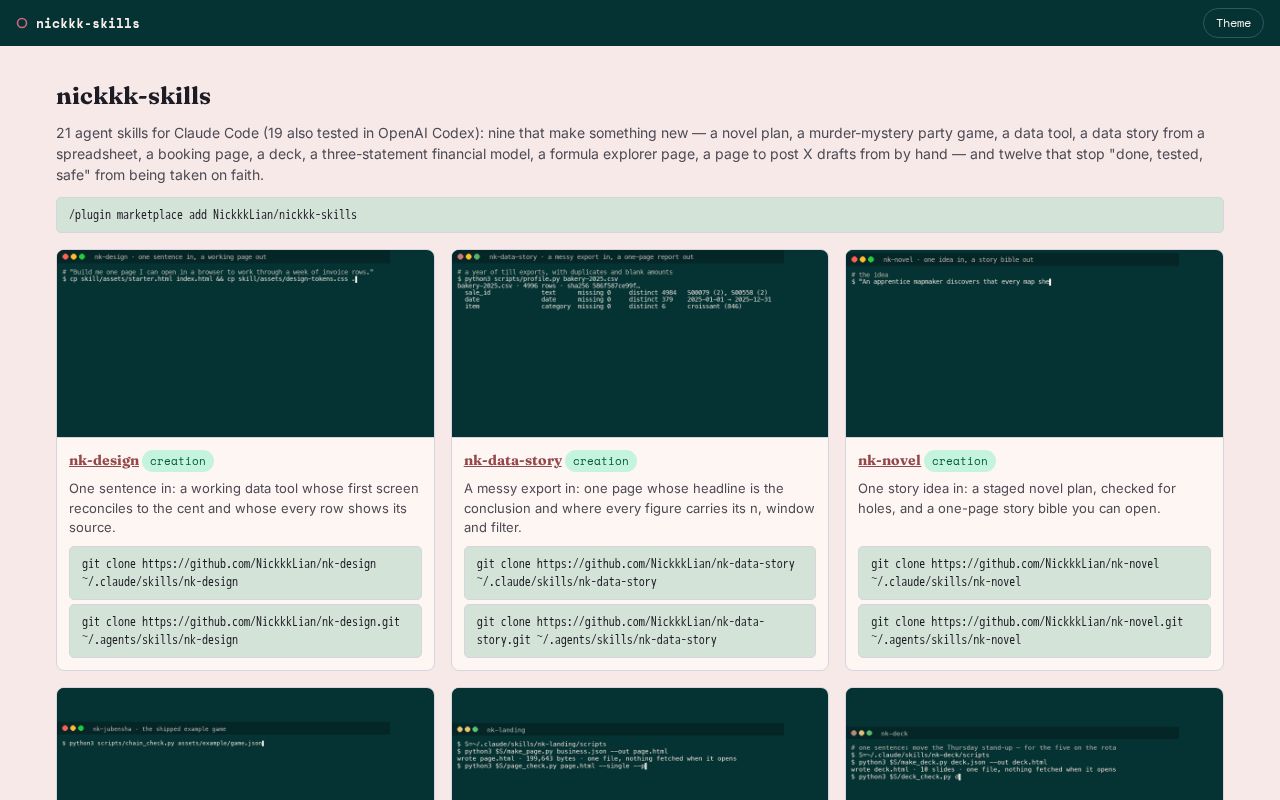The width and height of the screenshot is (1280, 800).
Task: Click the "A messy export in" description text
Action: [x=640, y=508]
